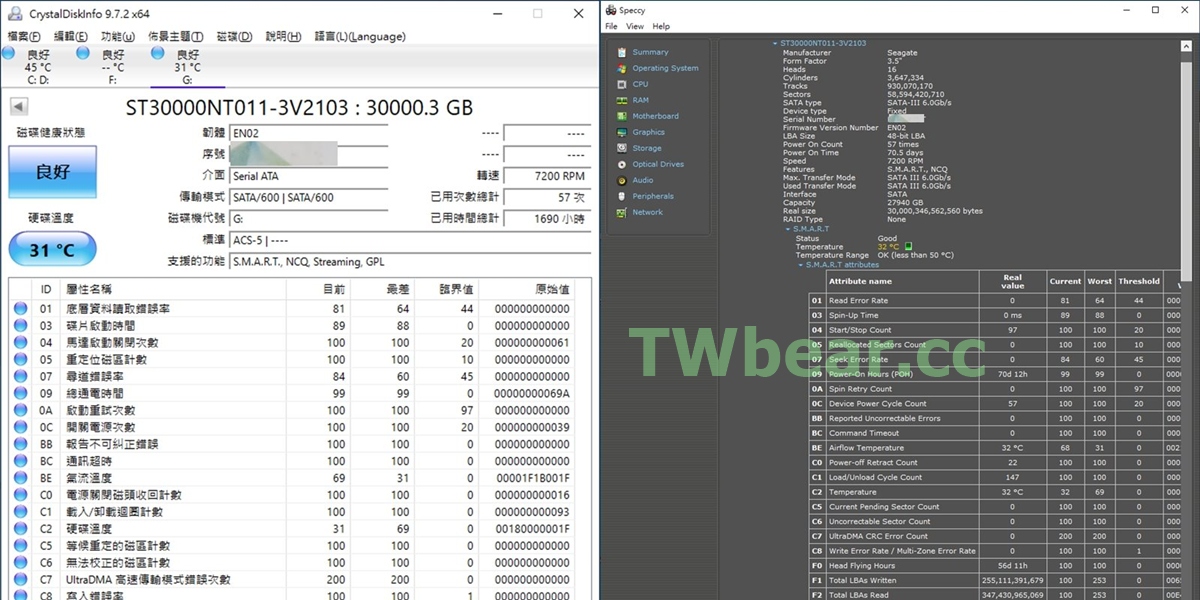This screenshot has width=1200, height=600.
Task: Open the Motherboard section icon
Action: [619, 116]
